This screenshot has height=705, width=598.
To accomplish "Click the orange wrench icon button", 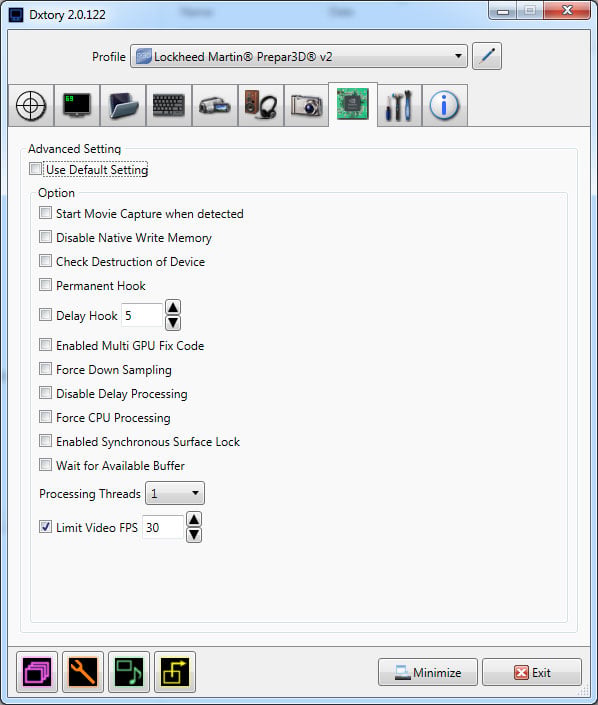I will (x=83, y=672).
